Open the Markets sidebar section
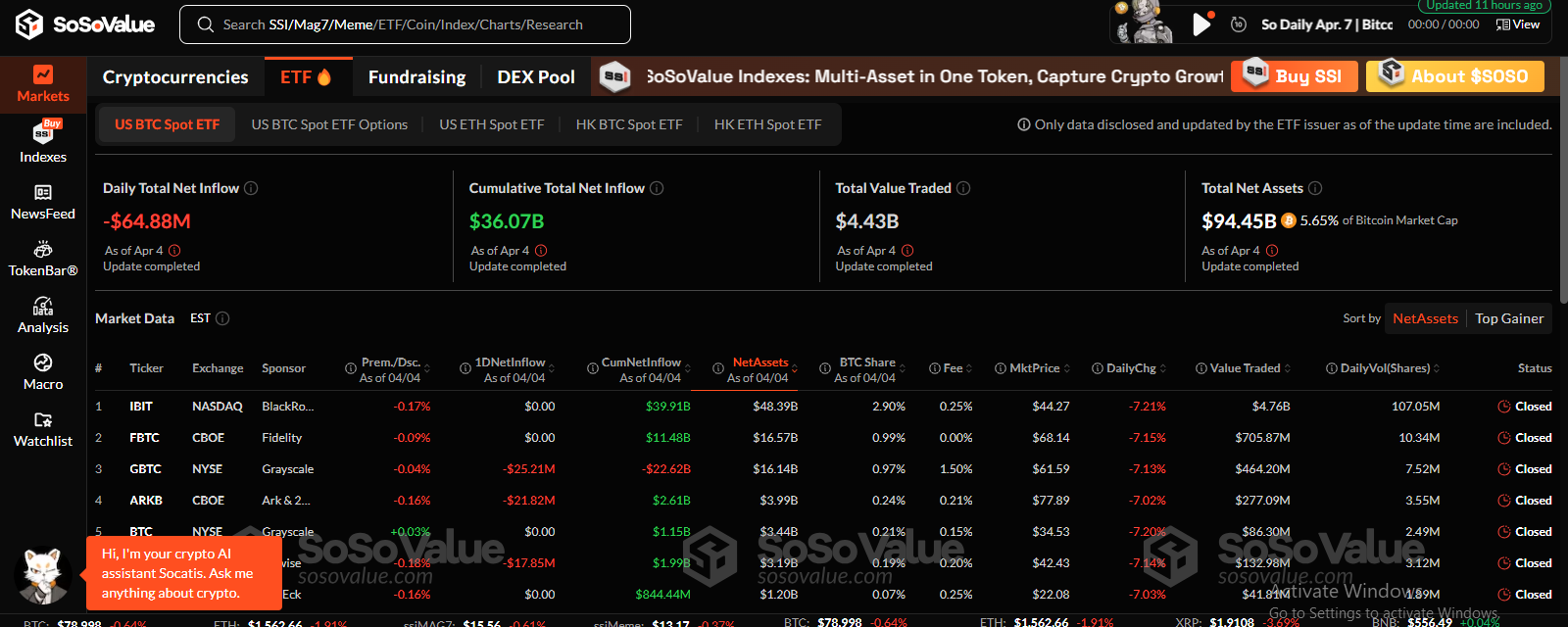This screenshot has width=1568, height=627. pyautogui.click(x=43, y=83)
